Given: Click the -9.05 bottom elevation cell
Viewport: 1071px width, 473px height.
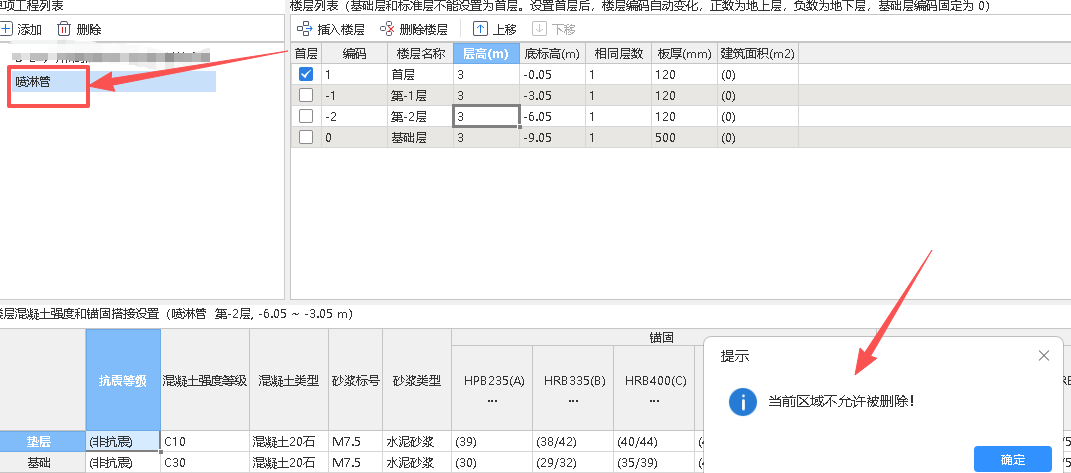Looking at the screenshot, I should click(x=552, y=137).
